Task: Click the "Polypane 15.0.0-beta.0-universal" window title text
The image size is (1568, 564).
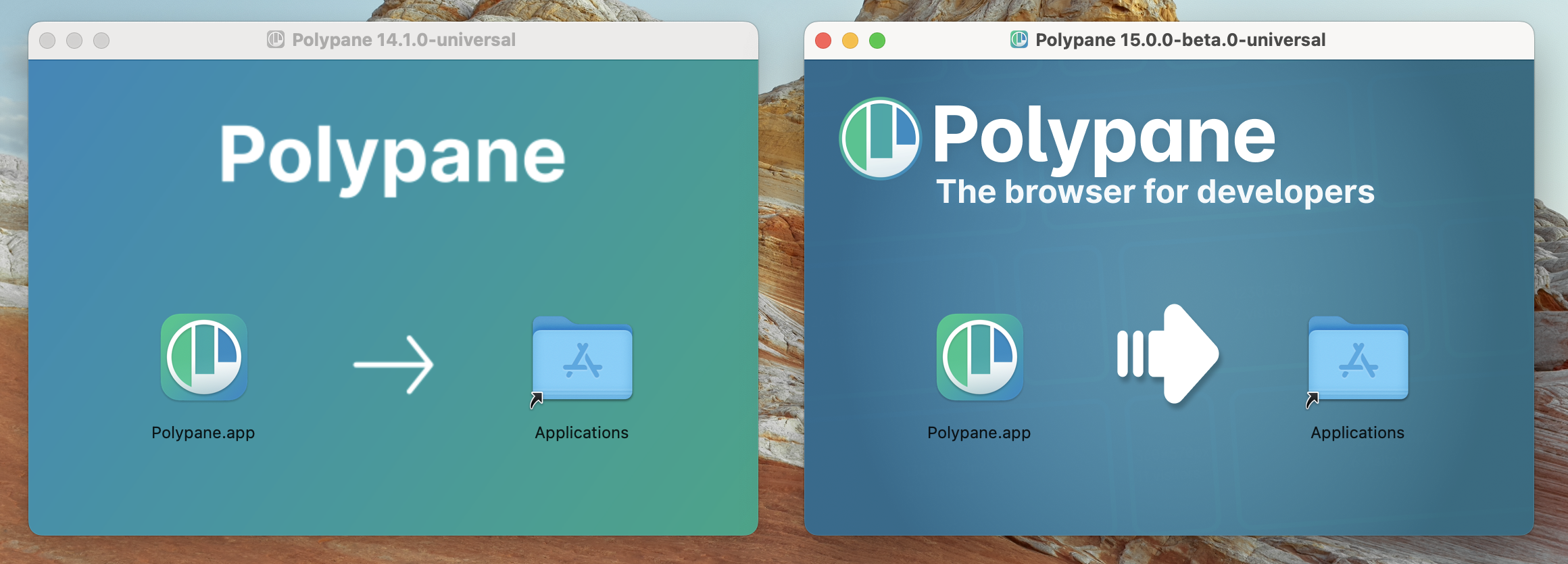Action: pyautogui.click(x=1181, y=40)
